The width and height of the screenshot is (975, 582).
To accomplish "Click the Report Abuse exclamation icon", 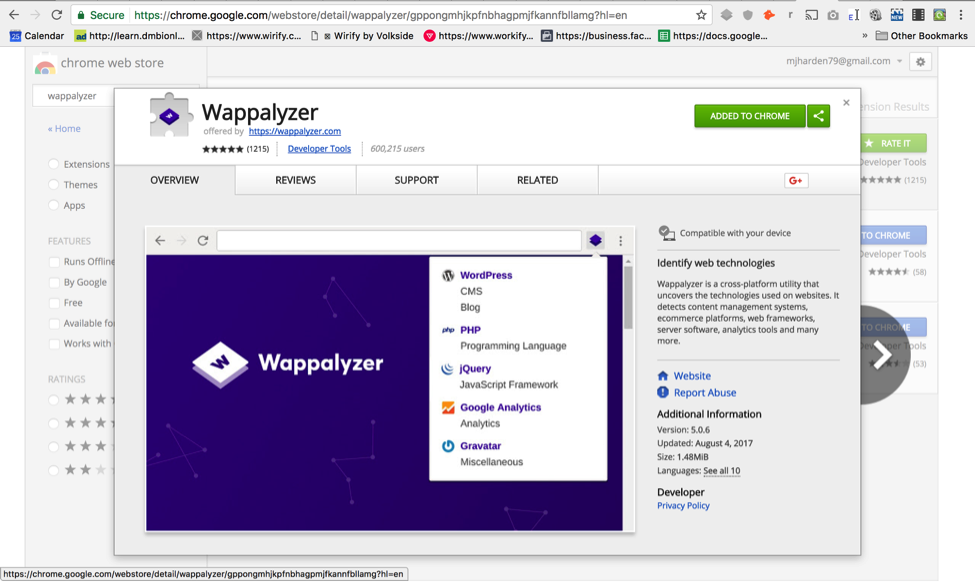I will (x=663, y=392).
